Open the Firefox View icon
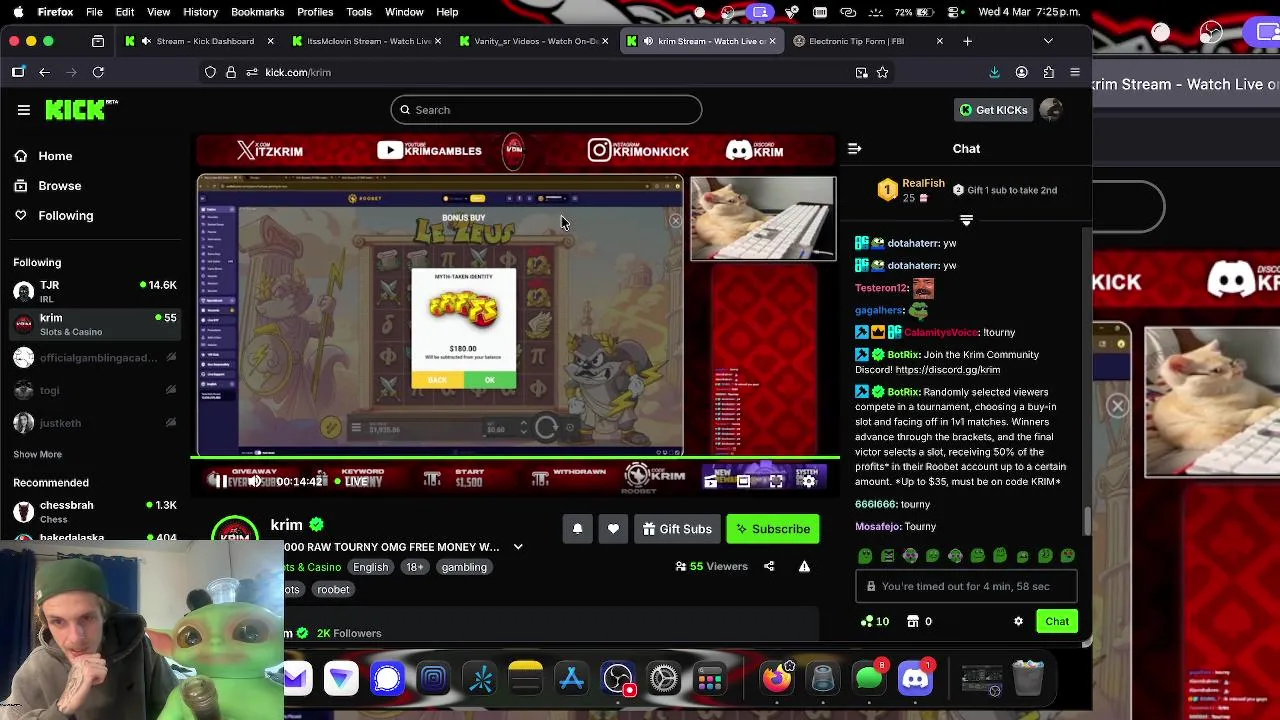This screenshot has height=720, width=1280. tap(97, 41)
